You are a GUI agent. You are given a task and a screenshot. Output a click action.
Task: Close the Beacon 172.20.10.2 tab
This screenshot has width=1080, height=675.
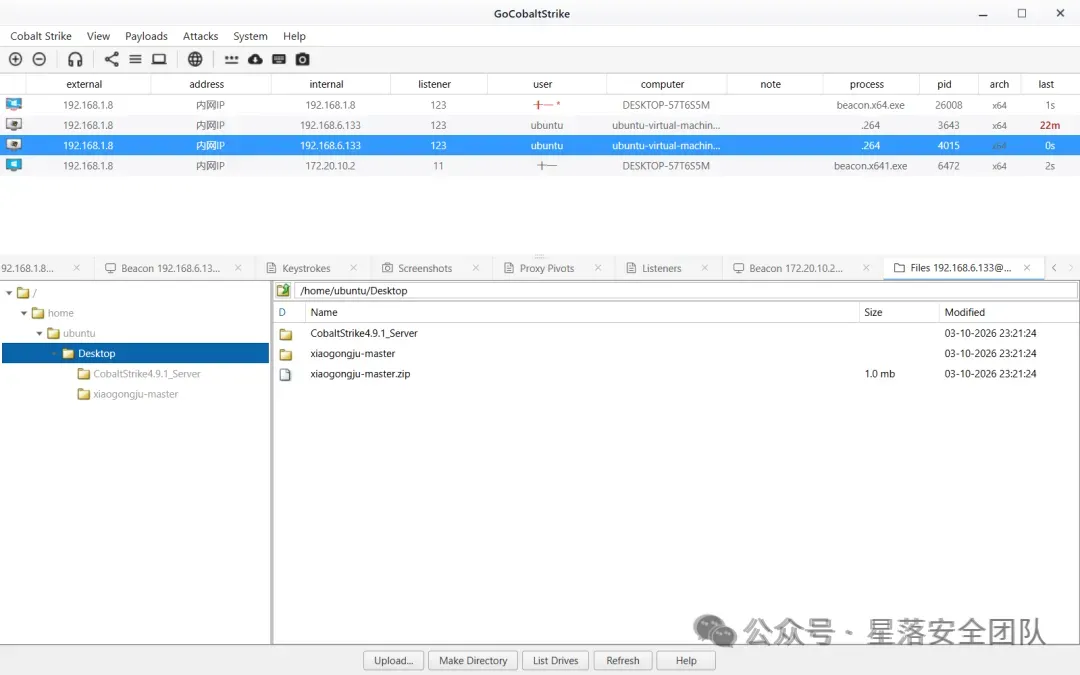(866, 268)
